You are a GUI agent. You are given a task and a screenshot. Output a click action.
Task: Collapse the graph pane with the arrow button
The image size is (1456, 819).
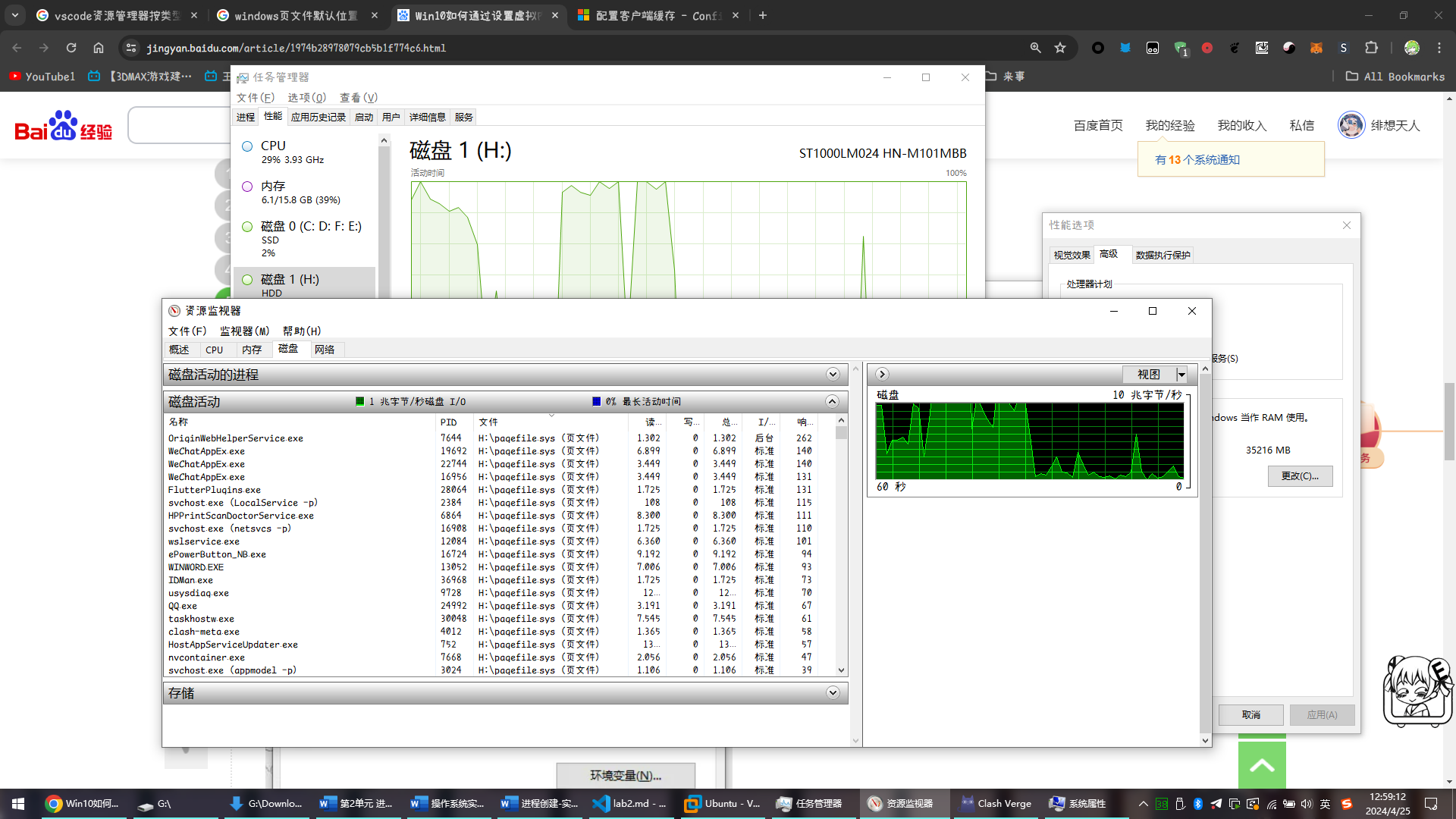(x=882, y=374)
